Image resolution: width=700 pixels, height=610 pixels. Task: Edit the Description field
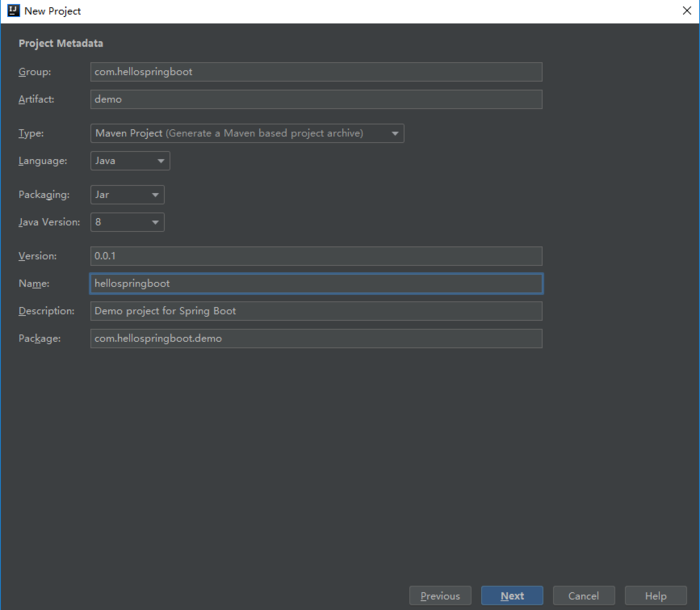[x=316, y=311]
